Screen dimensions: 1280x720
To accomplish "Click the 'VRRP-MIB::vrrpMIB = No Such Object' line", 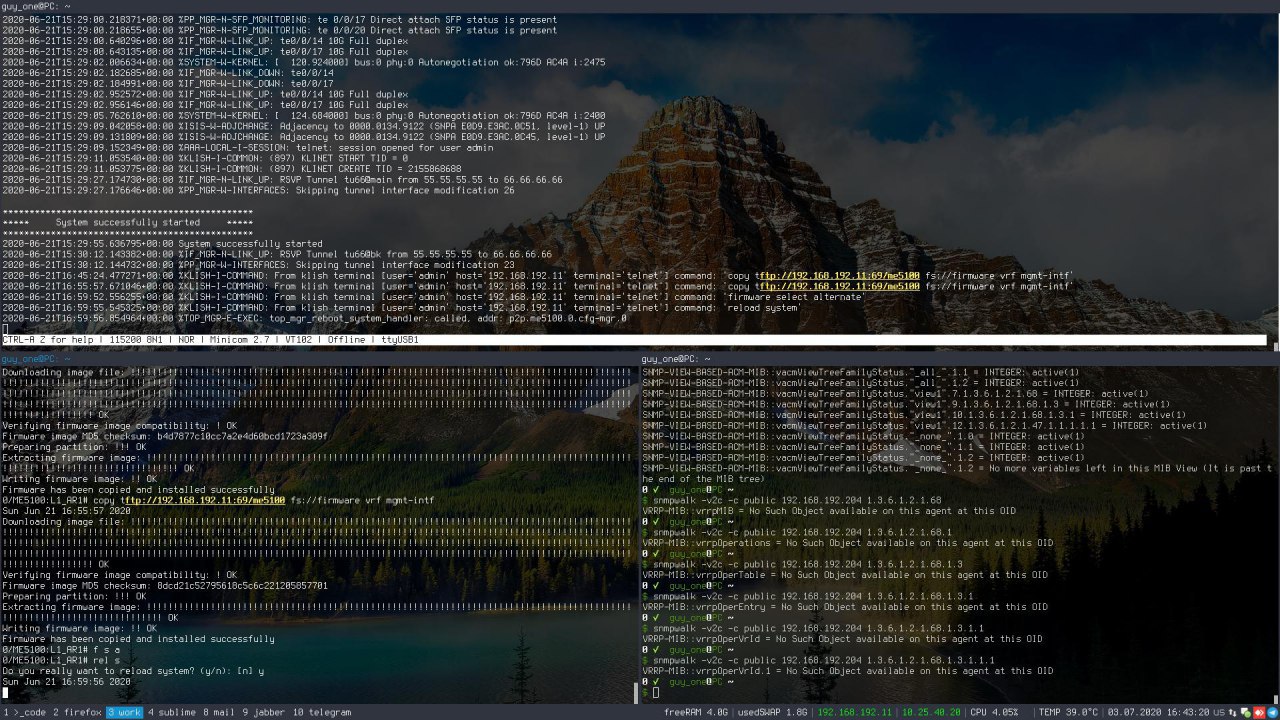I will tap(828, 511).
